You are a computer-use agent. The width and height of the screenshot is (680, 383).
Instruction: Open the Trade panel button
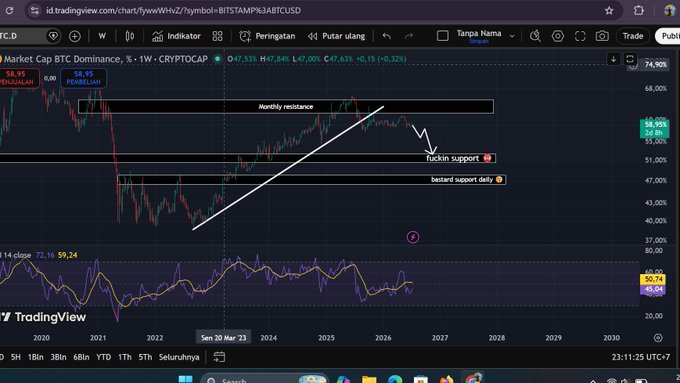pos(633,36)
